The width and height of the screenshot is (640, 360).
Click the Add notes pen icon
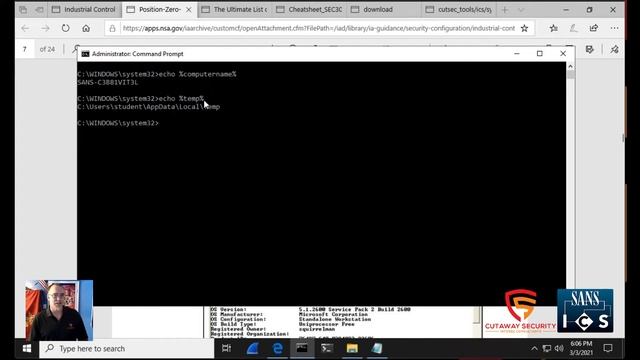(x=573, y=28)
